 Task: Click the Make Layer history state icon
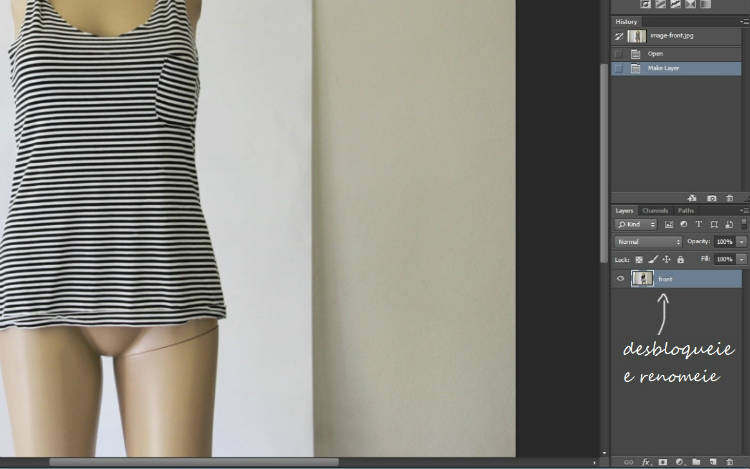coord(635,68)
